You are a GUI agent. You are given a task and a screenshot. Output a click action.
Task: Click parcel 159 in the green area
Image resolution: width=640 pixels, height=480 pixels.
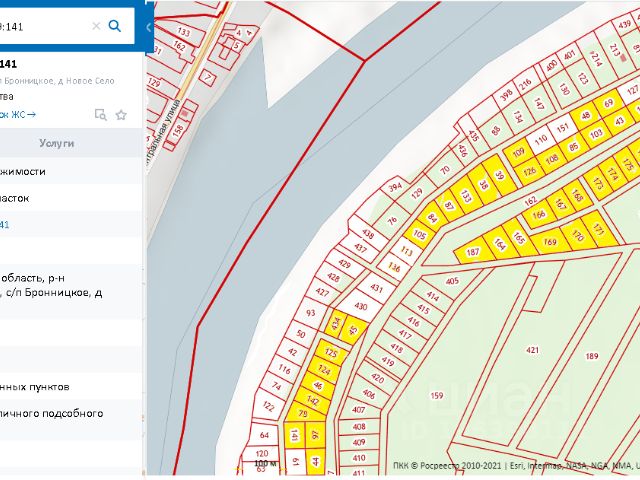point(437,395)
